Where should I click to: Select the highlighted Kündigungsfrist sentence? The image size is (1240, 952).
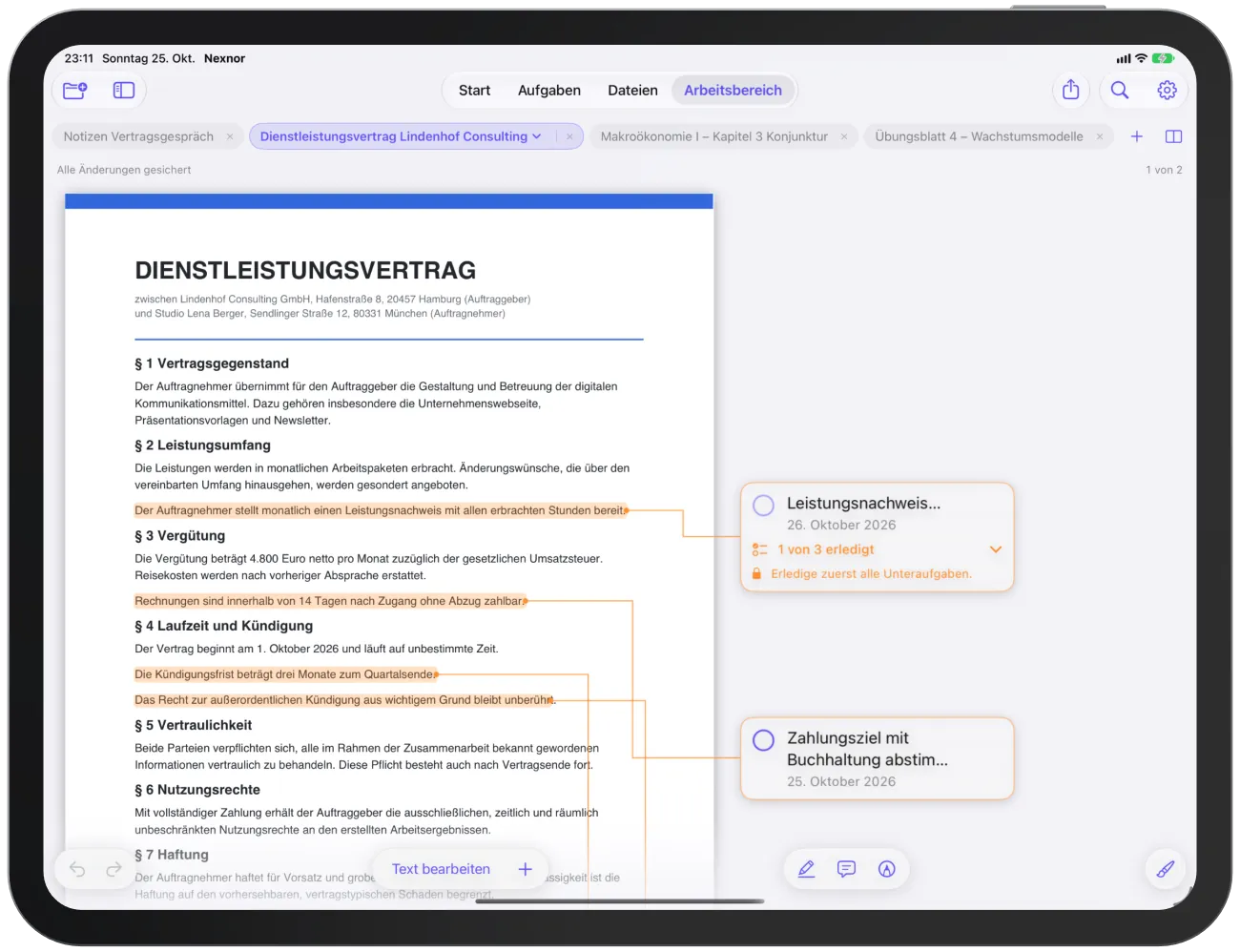pyautogui.click(x=285, y=674)
